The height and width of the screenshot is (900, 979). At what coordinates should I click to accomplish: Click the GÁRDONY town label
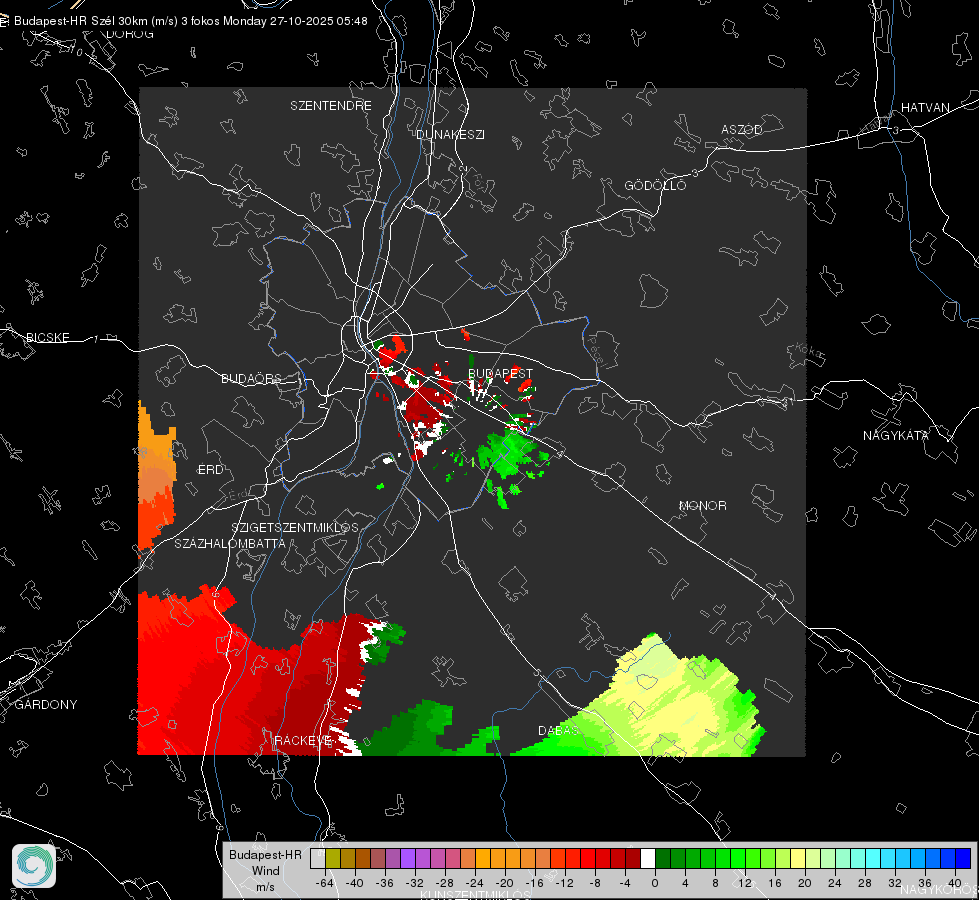(46, 705)
